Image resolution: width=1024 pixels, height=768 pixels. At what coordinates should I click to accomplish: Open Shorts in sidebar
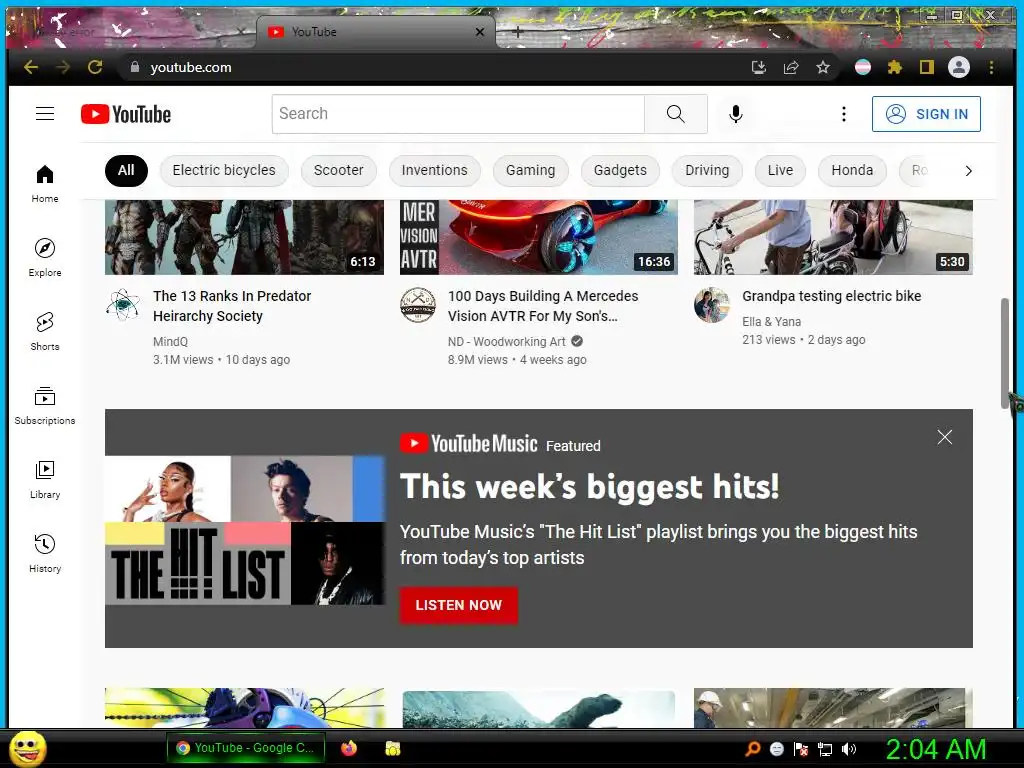click(x=44, y=332)
